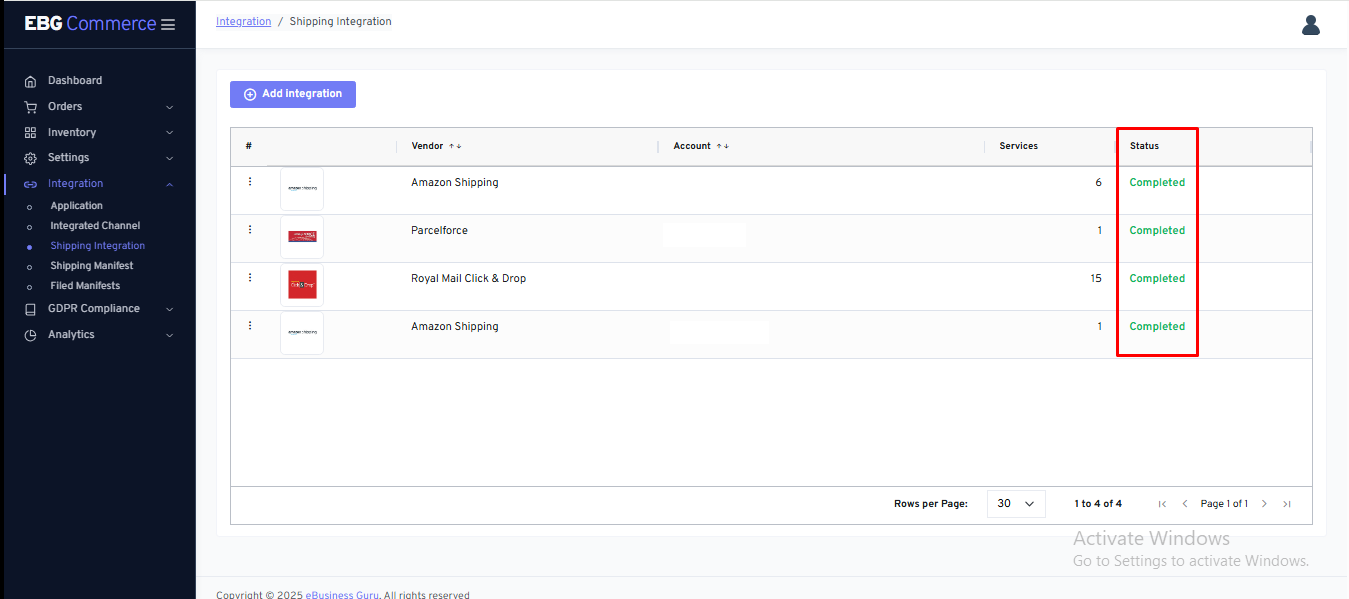Click the hamburger menu icon beside EBG Commerce
Screen dimensions: 1349x599
click(x=168, y=24)
